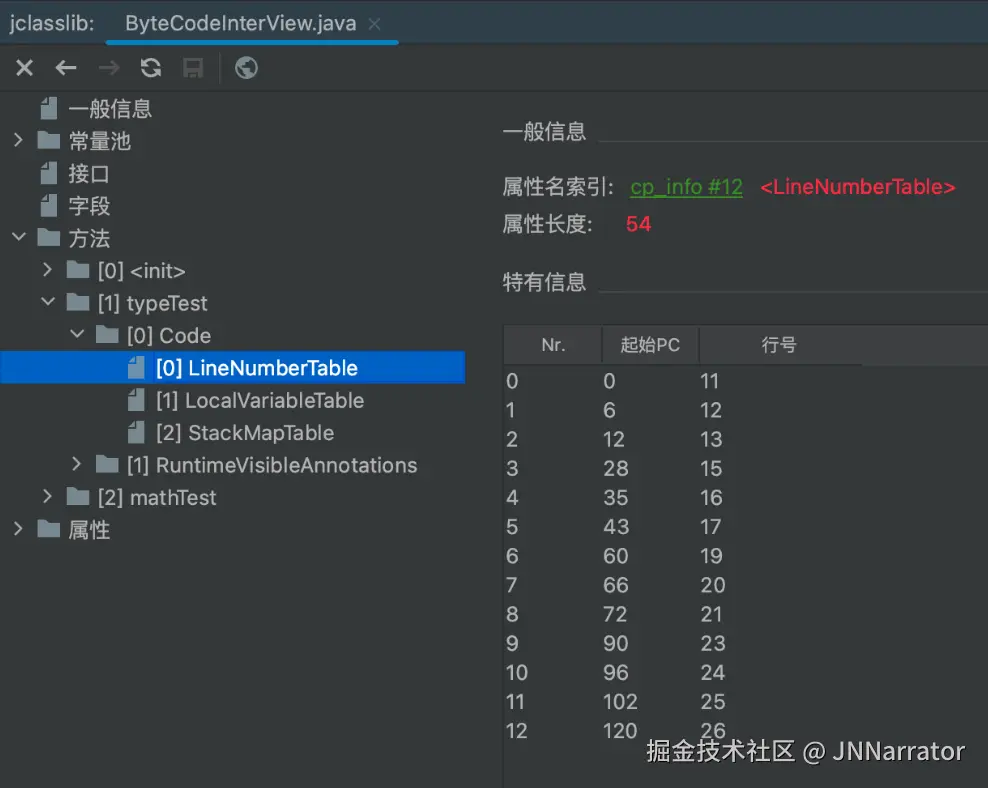Viewport: 988px width, 788px height.
Task: Click the folder icon beside [2] mathTest
Action: tap(78, 497)
